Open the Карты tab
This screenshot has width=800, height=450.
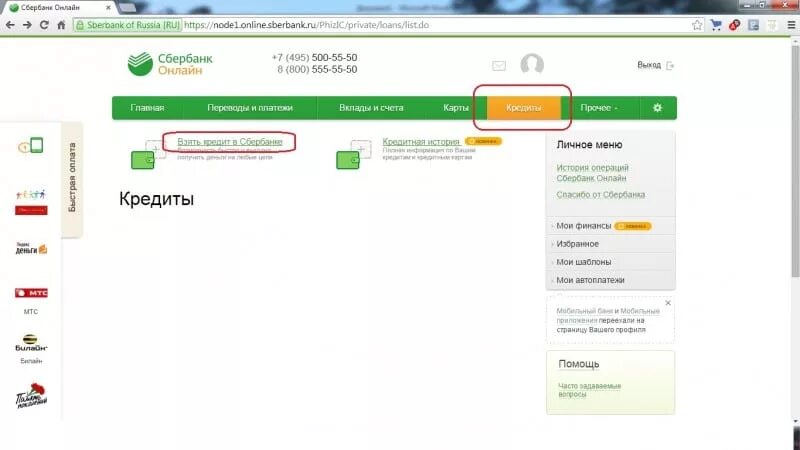(456, 108)
